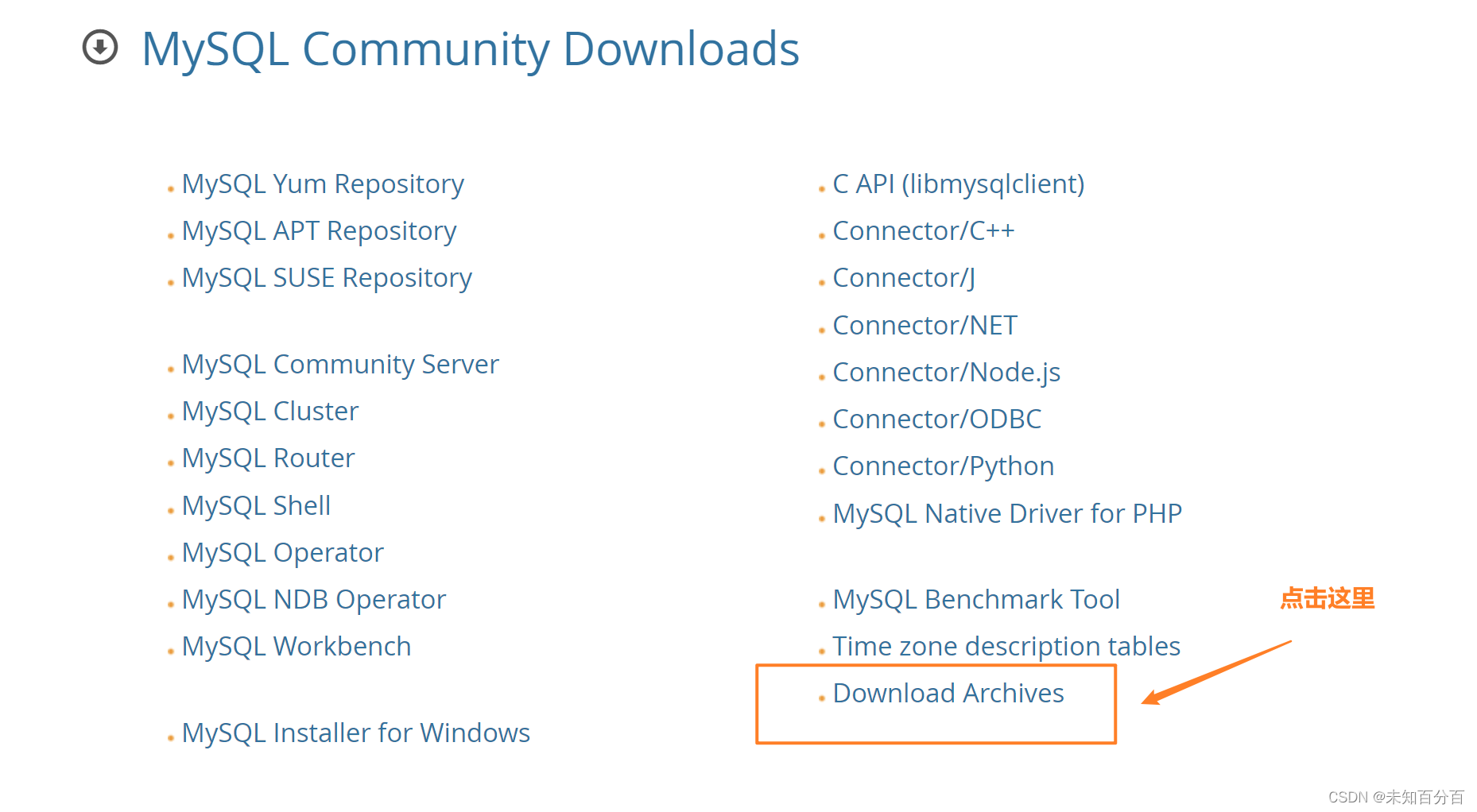Open MySQL APT Repository downloads
Viewport: 1477px width, 812px height.
point(319,230)
